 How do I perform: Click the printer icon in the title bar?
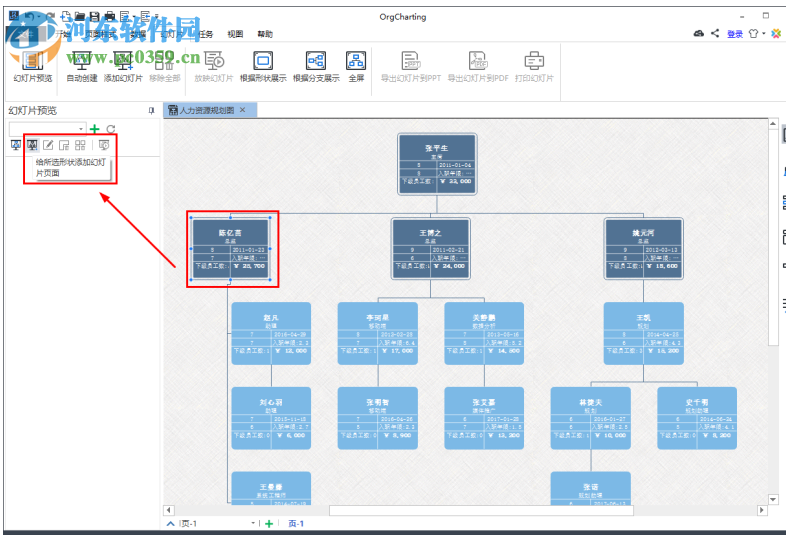coord(109,17)
